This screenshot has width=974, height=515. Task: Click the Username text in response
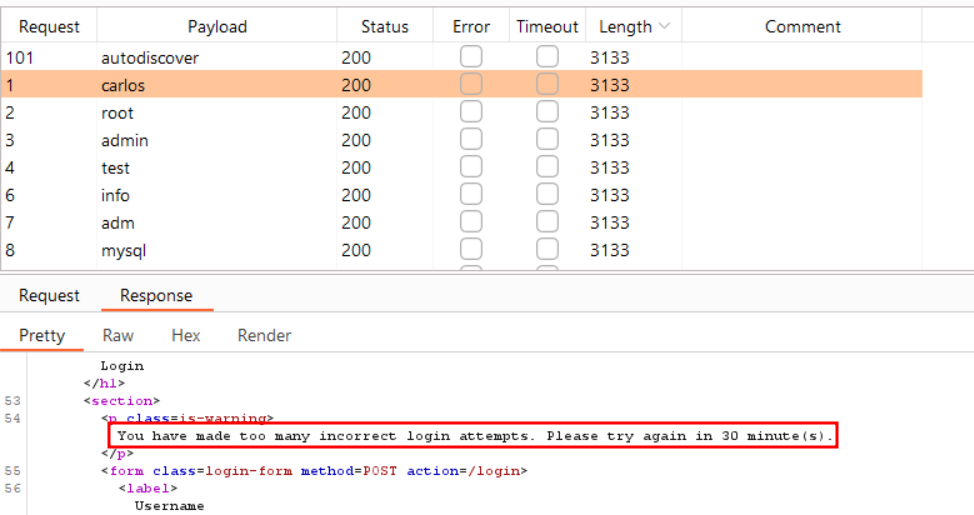tap(170, 506)
